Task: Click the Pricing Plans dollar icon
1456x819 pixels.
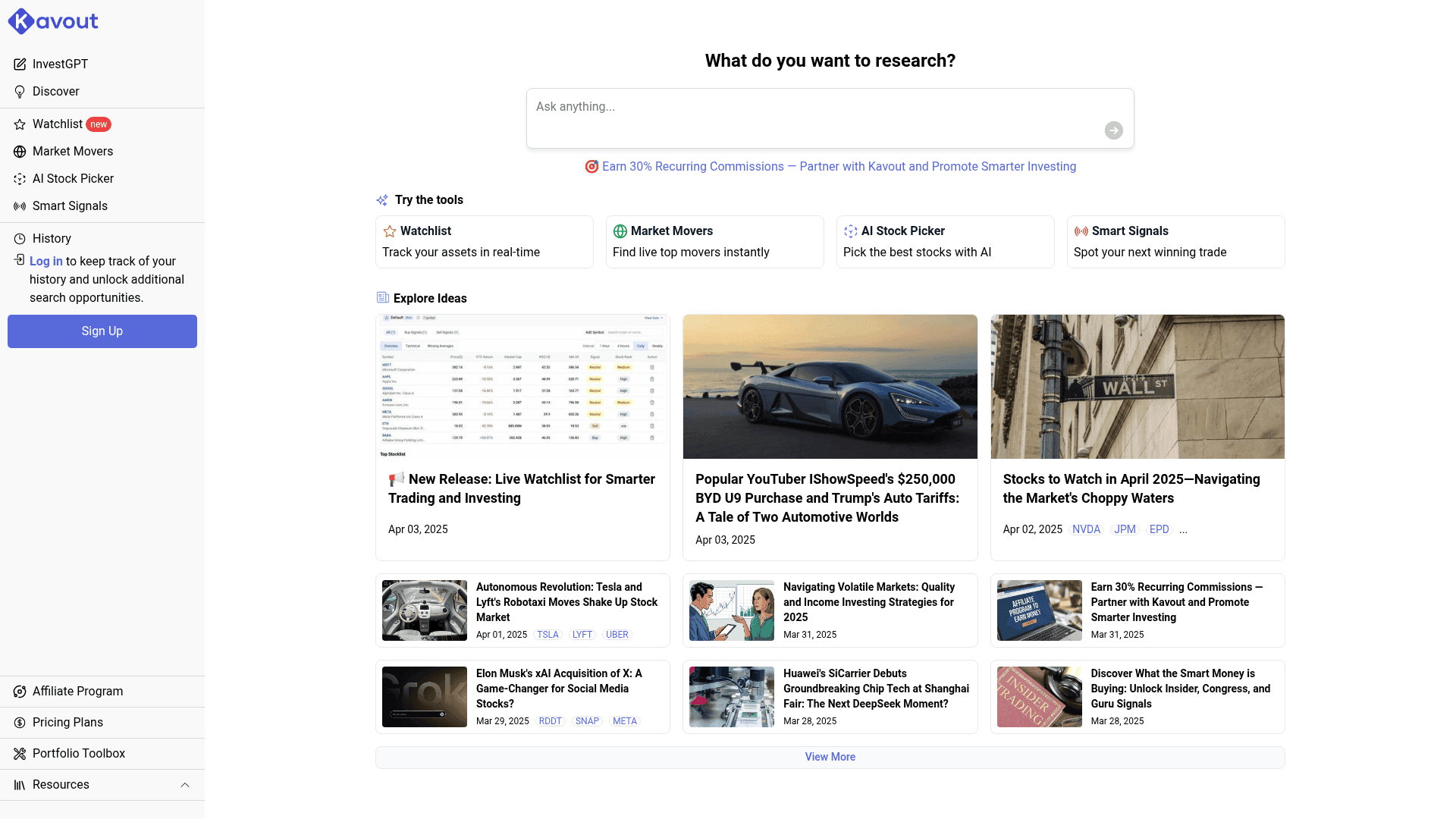Action: click(20, 723)
